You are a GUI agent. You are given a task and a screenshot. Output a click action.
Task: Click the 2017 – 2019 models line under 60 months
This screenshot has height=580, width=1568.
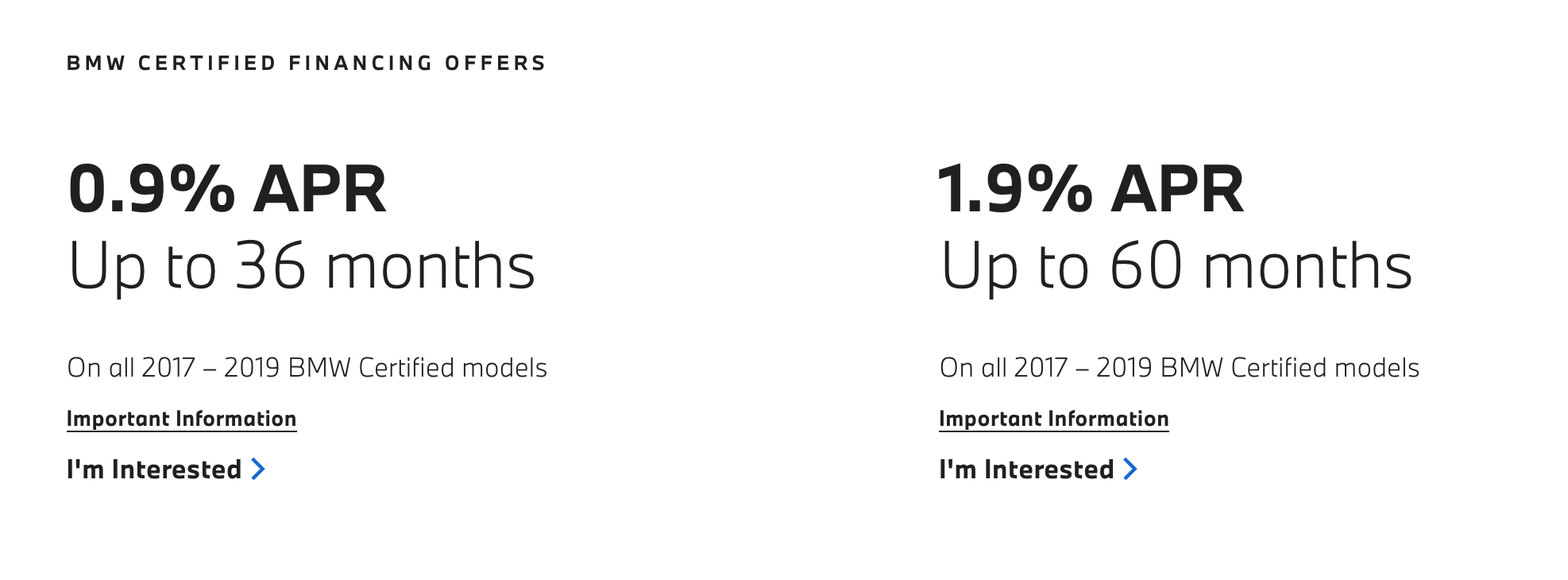coord(1180,368)
